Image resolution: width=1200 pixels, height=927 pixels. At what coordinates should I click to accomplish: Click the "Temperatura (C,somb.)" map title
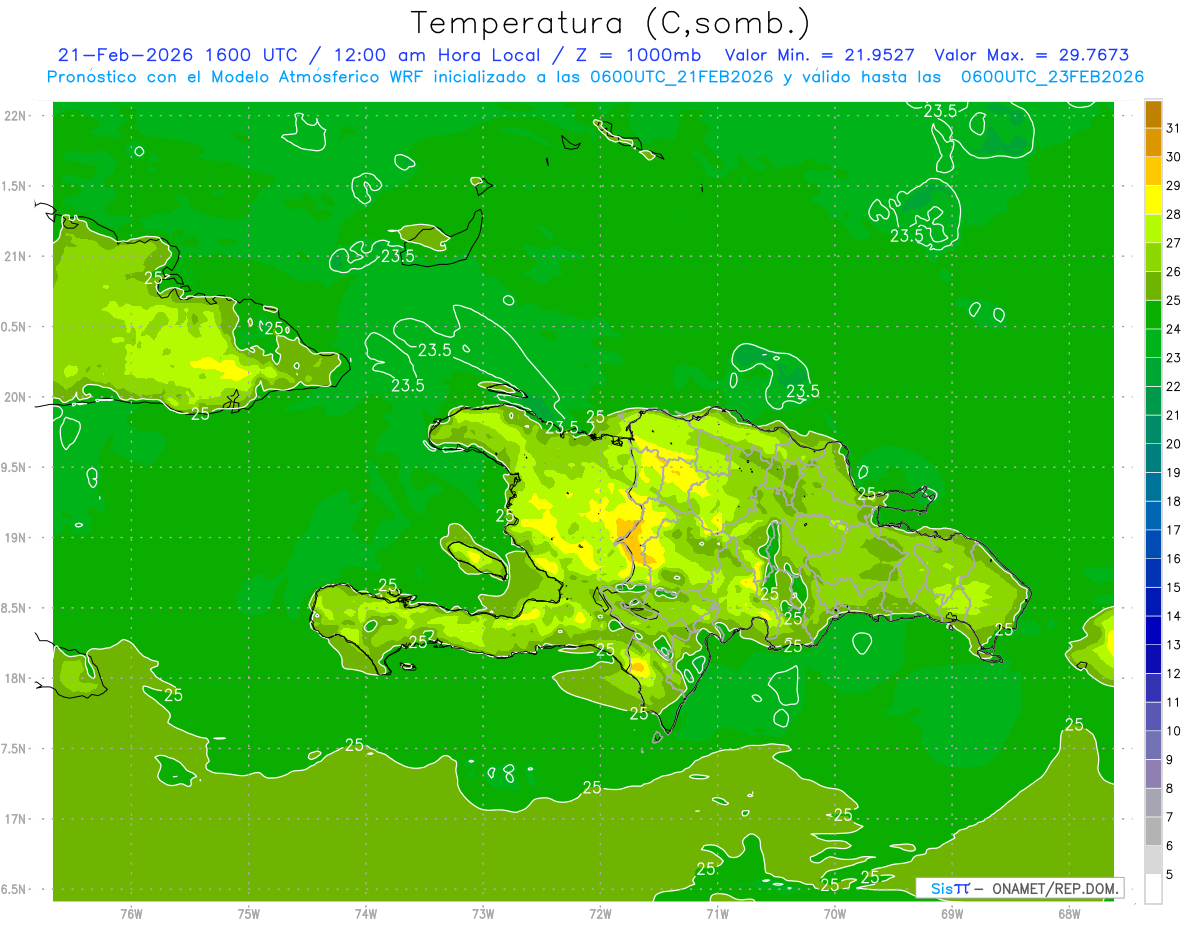[610, 23]
